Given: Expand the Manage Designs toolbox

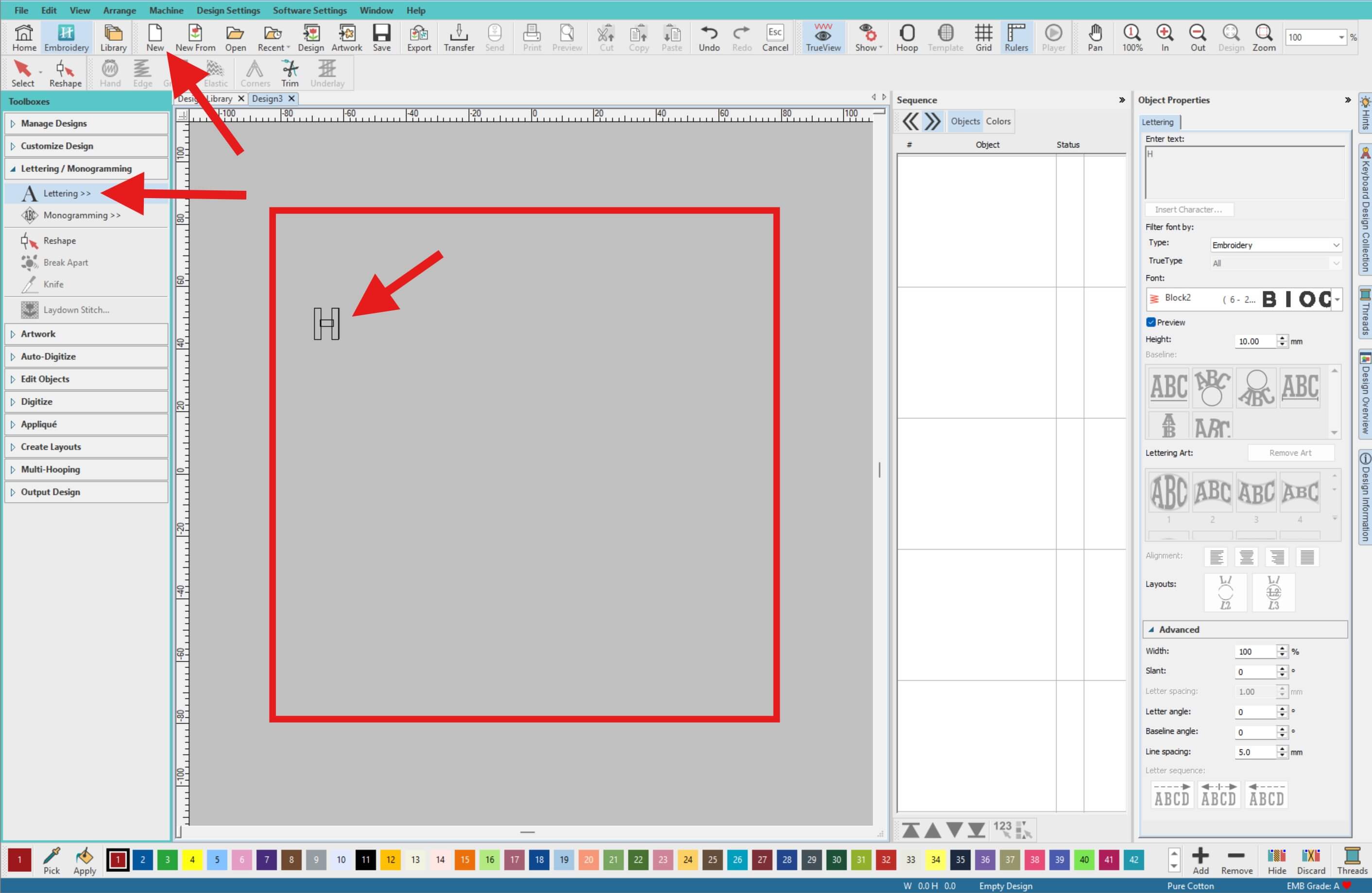Looking at the screenshot, I should coord(86,123).
